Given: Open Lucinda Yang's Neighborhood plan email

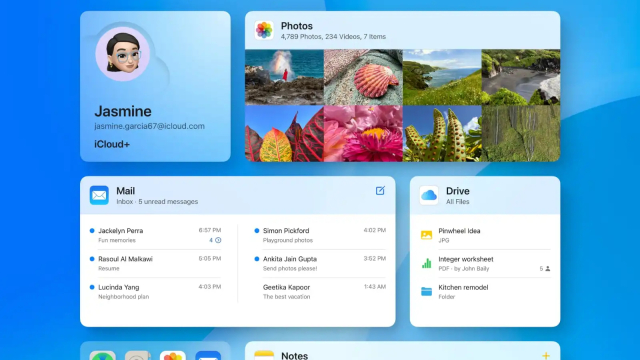Looking at the screenshot, I should pyautogui.click(x=155, y=291).
